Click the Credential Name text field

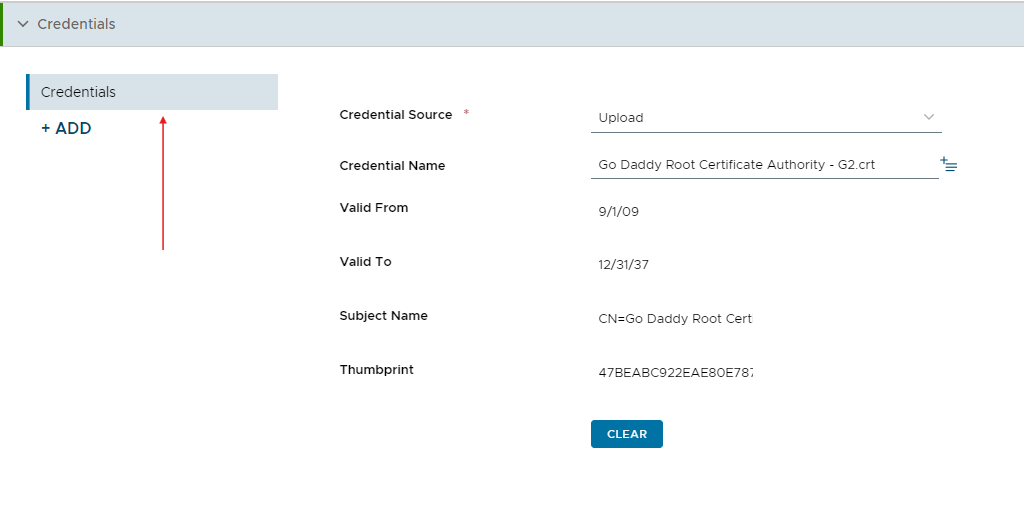pyautogui.click(x=763, y=165)
